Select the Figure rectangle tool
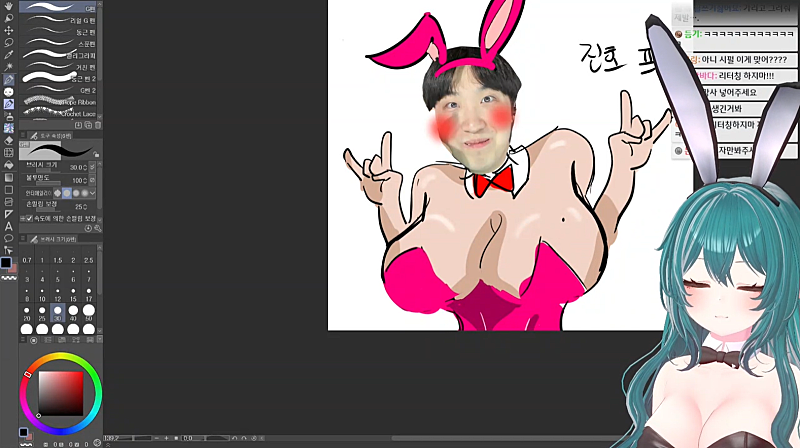The width and height of the screenshot is (800, 448). click(x=9, y=190)
